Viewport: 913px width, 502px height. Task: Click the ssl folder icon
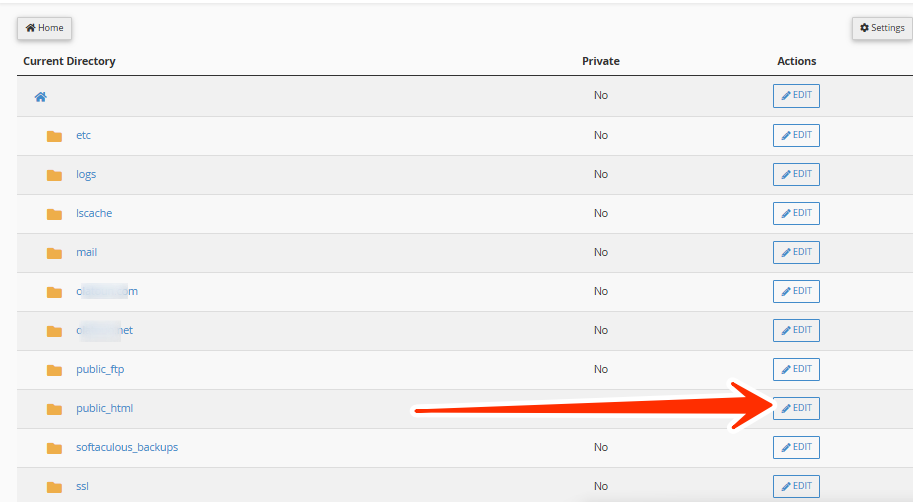point(54,487)
